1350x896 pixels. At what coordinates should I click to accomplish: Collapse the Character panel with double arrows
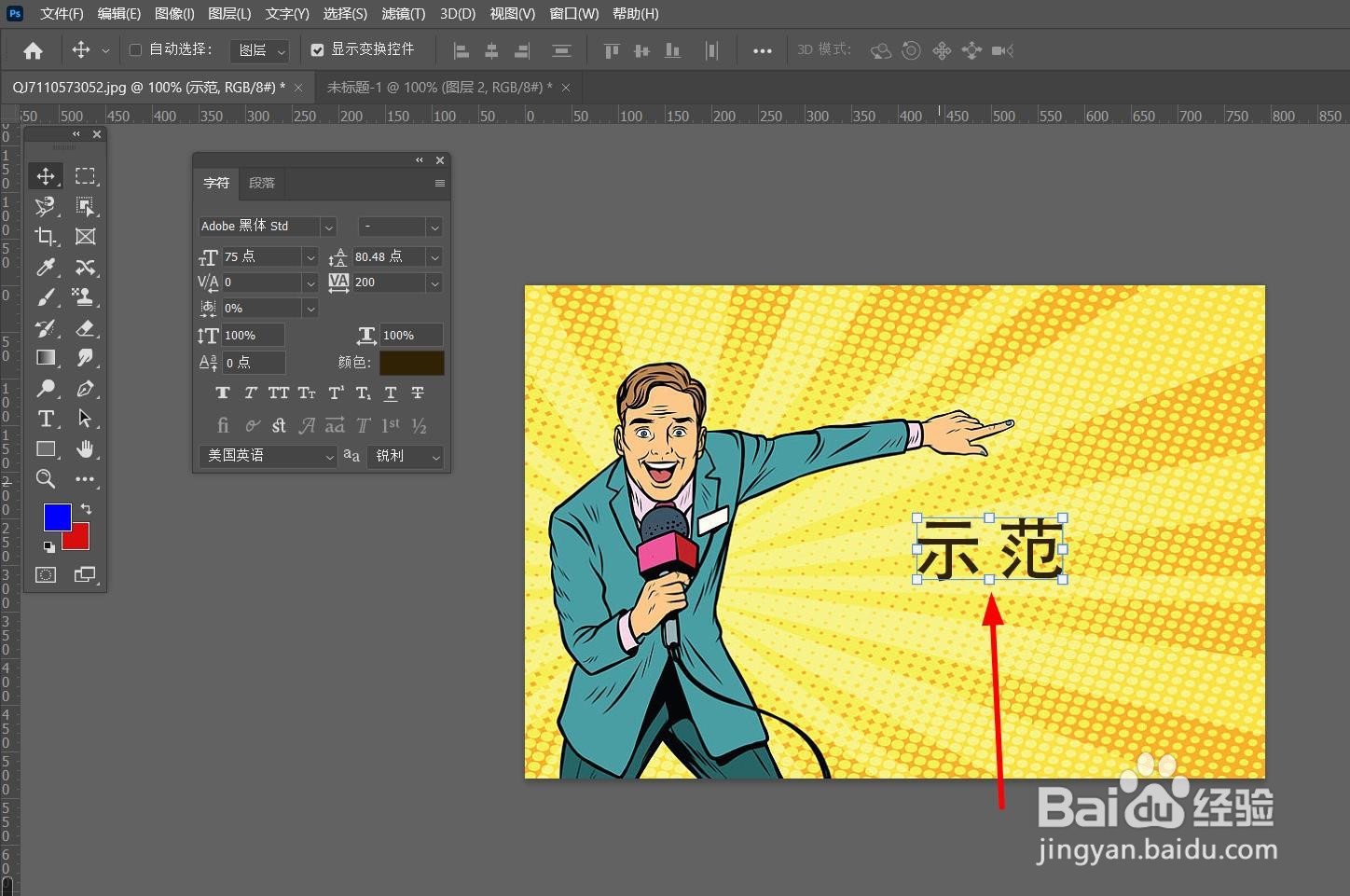pyautogui.click(x=420, y=160)
